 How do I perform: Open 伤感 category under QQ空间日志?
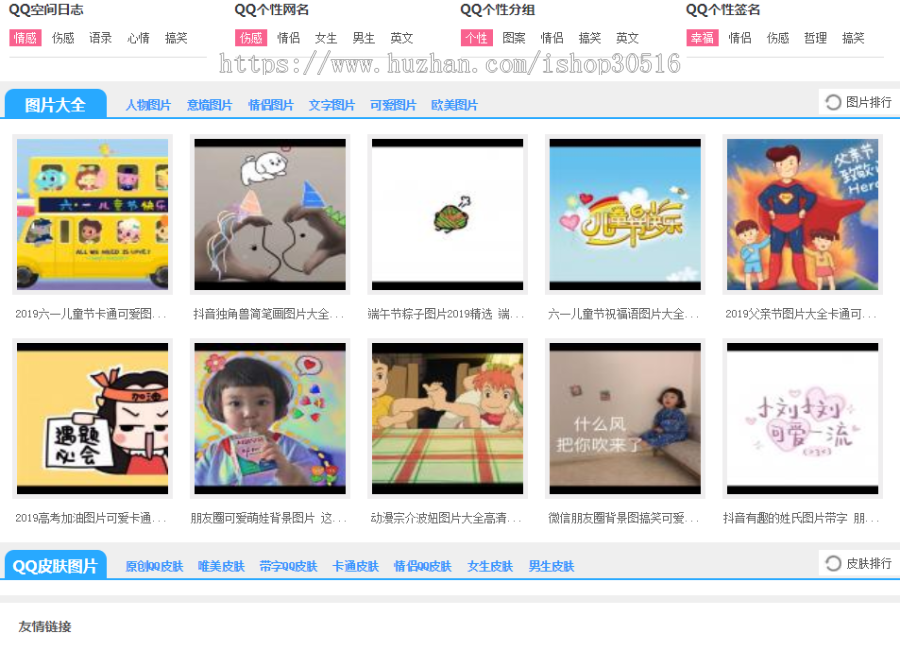click(63, 38)
